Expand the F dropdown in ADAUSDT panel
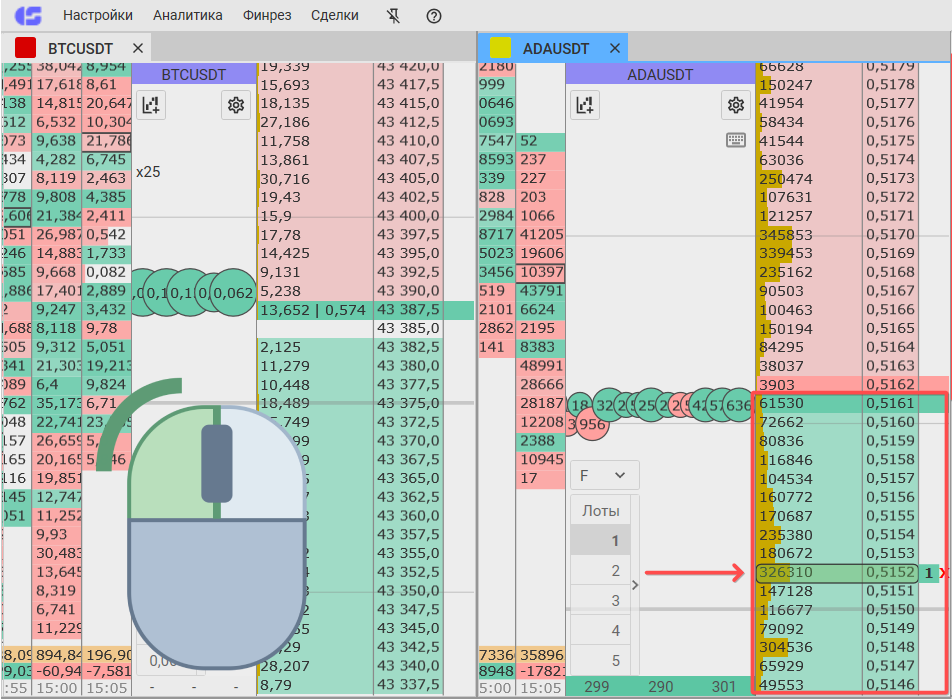Image resolution: width=952 pixels, height=699 pixels. pyautogui.click(x=604, y=475)
